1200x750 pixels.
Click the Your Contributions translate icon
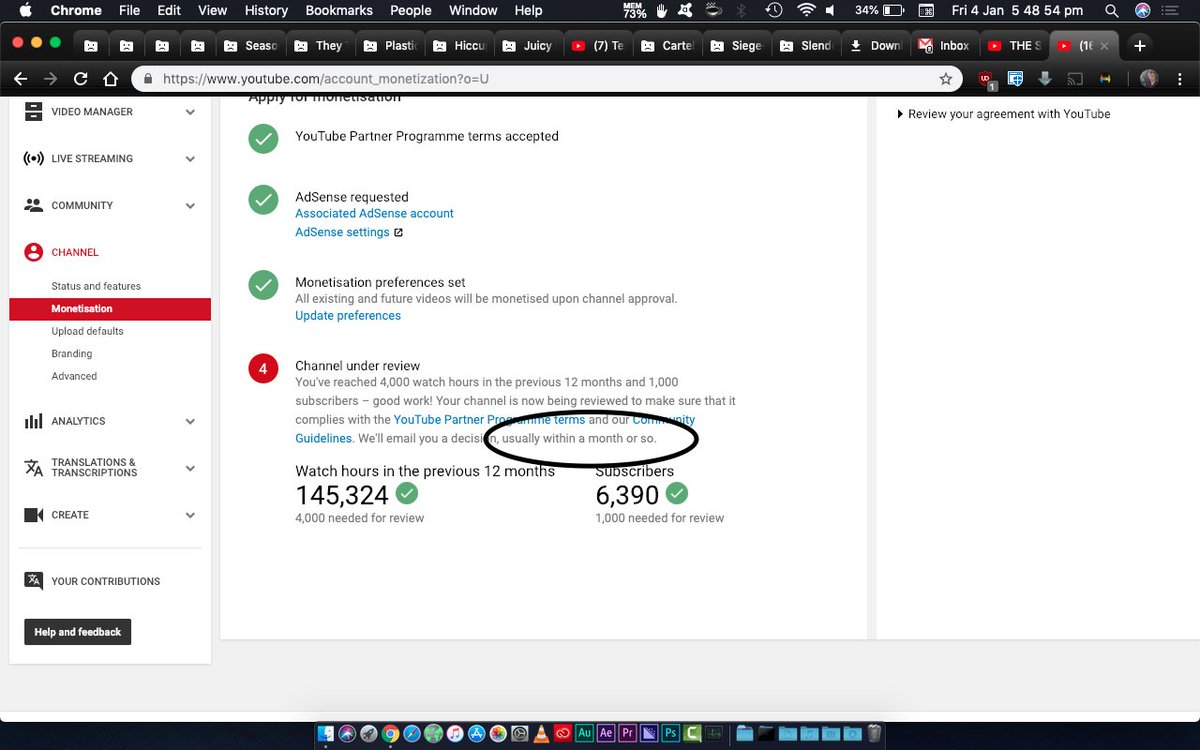pos(33,581)
